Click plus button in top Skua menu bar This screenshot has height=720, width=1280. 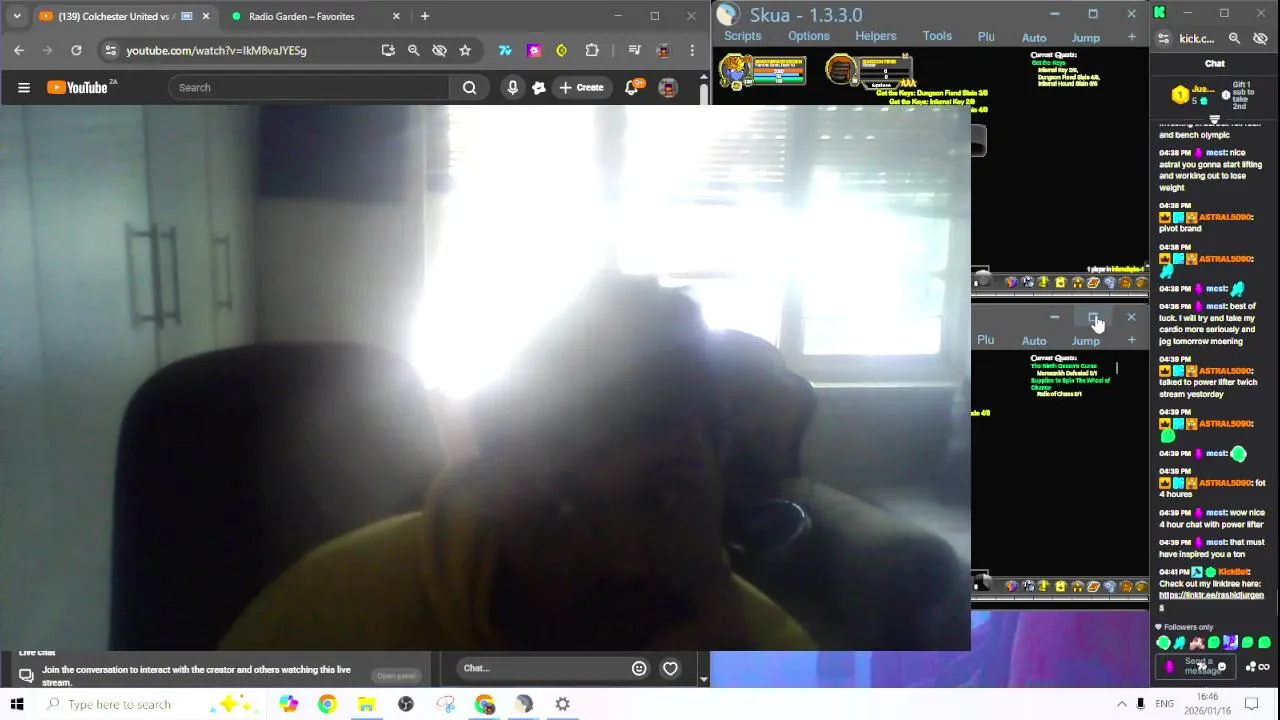coord(1131,37)
